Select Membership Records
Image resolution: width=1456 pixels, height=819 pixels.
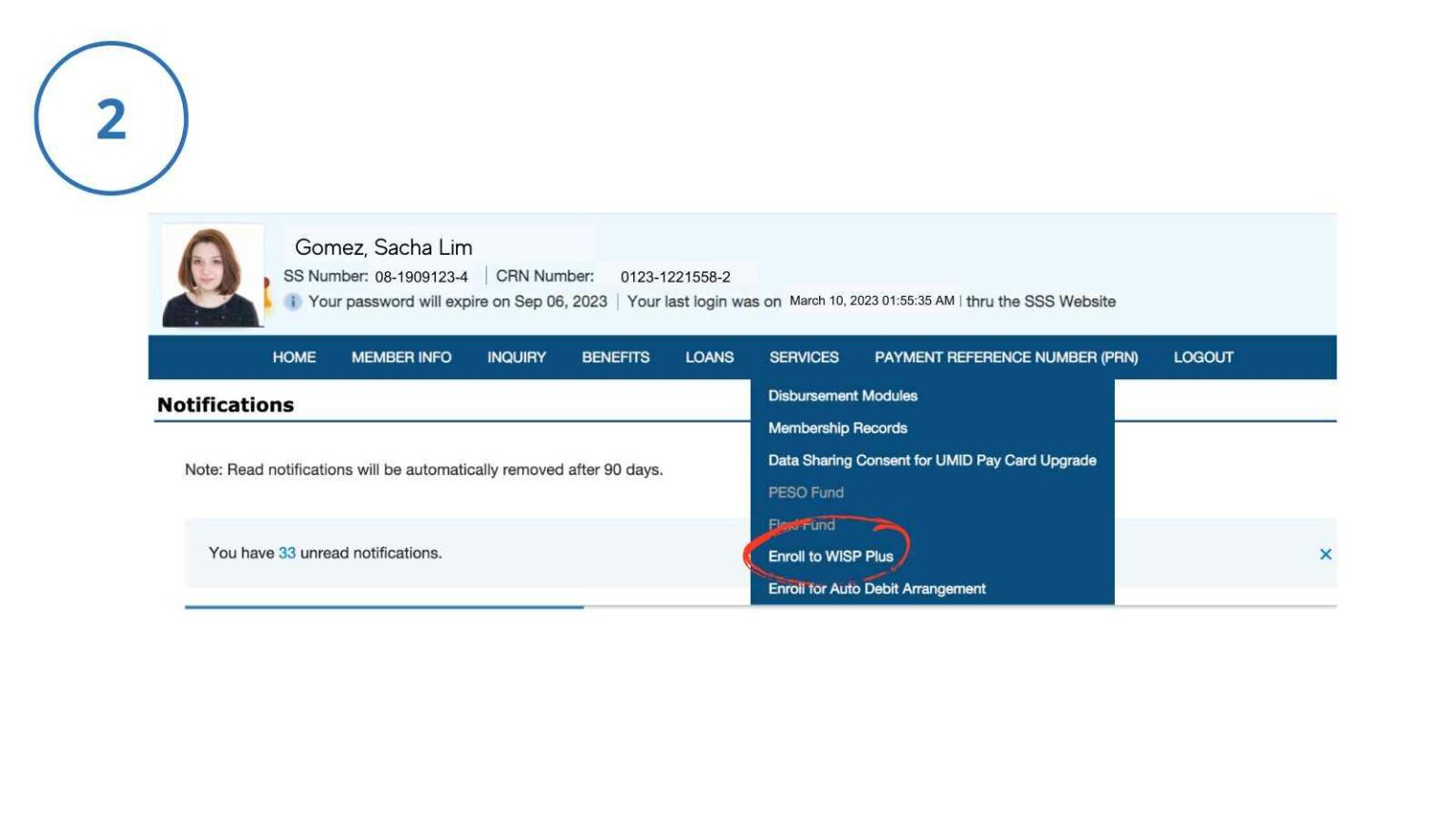837,428
